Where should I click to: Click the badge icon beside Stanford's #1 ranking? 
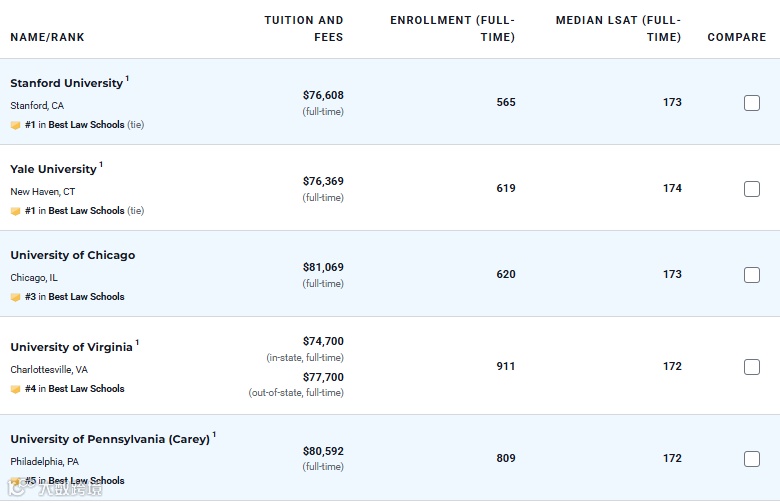point(15,125)
